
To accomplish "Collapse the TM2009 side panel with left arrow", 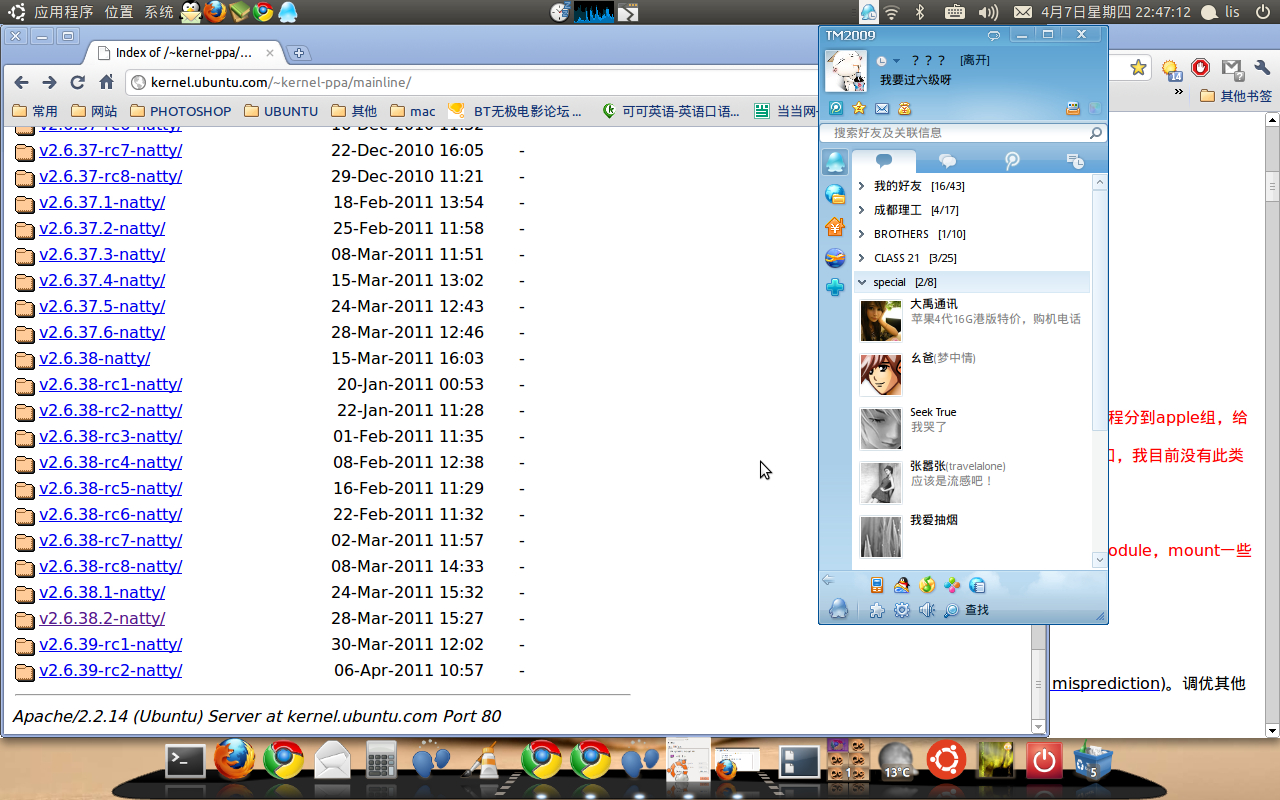I will click(828, 580).
